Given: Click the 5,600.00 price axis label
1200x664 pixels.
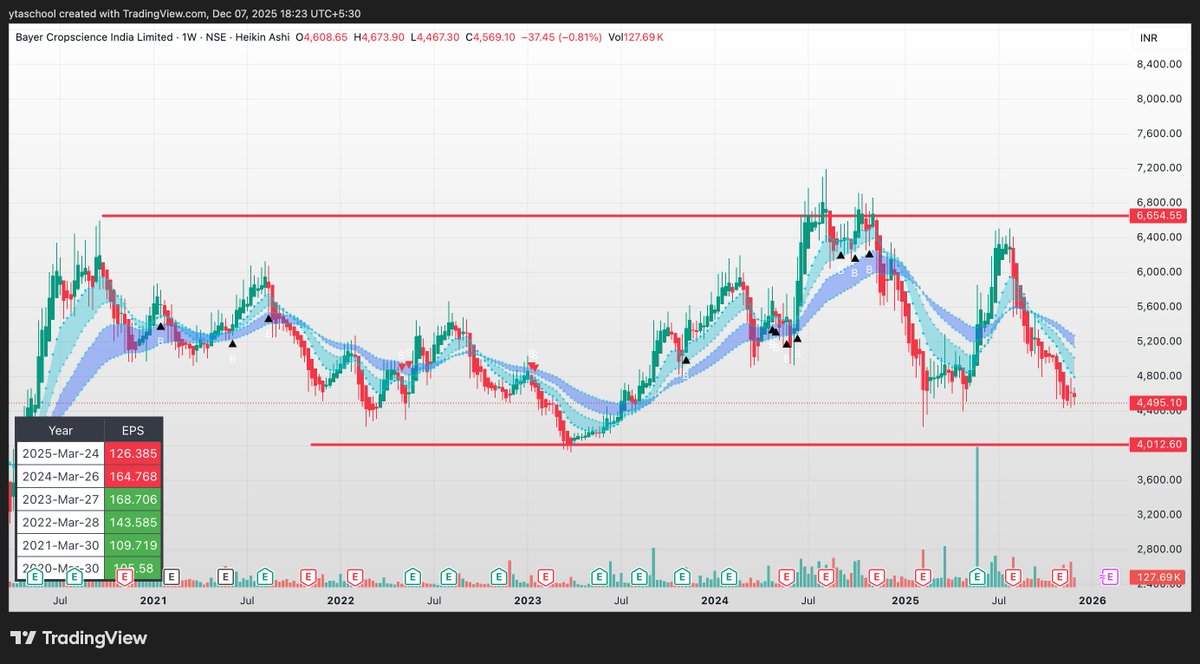Looking at the screenshot, I should click(1158, 307).
